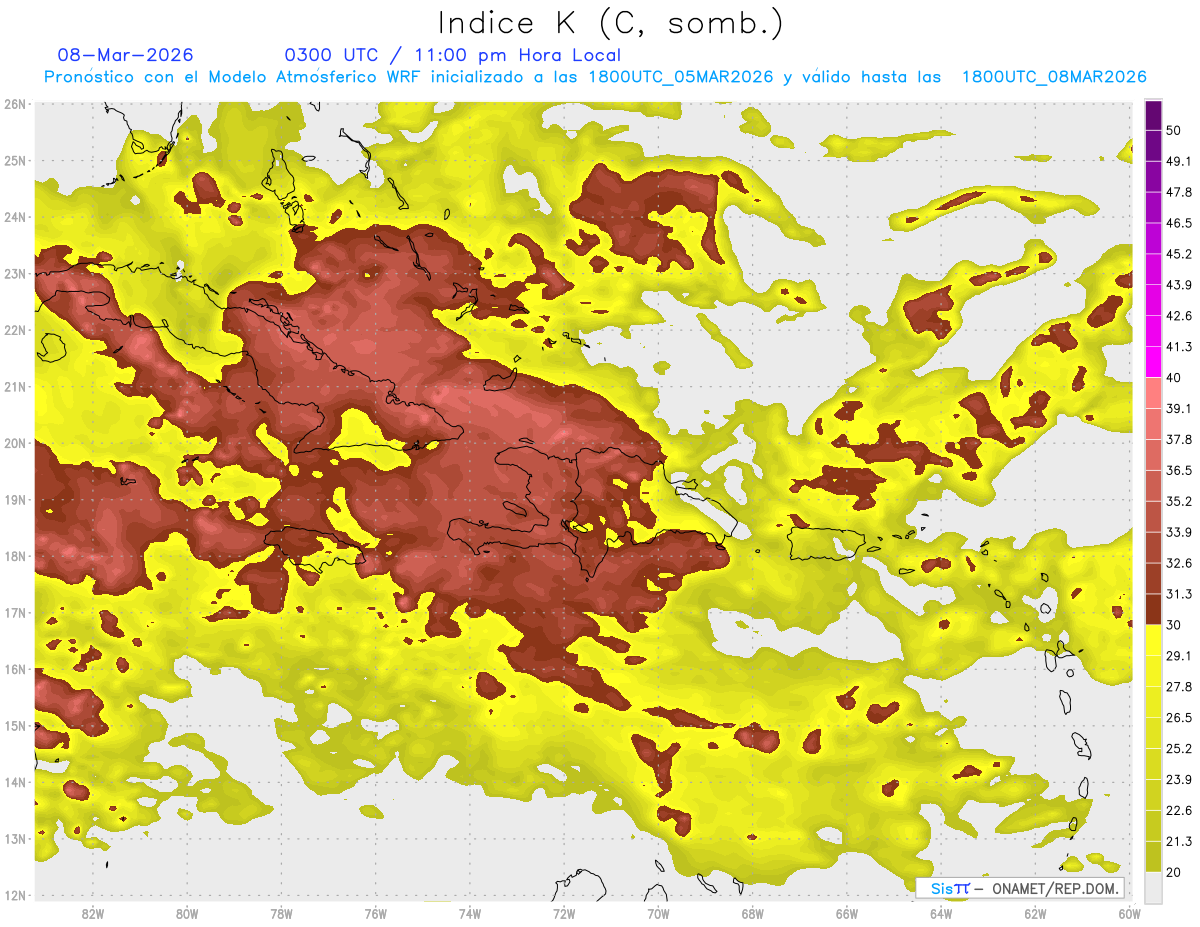
Task: Click the '33.9' colorbar value
Action: [1178, 532]
